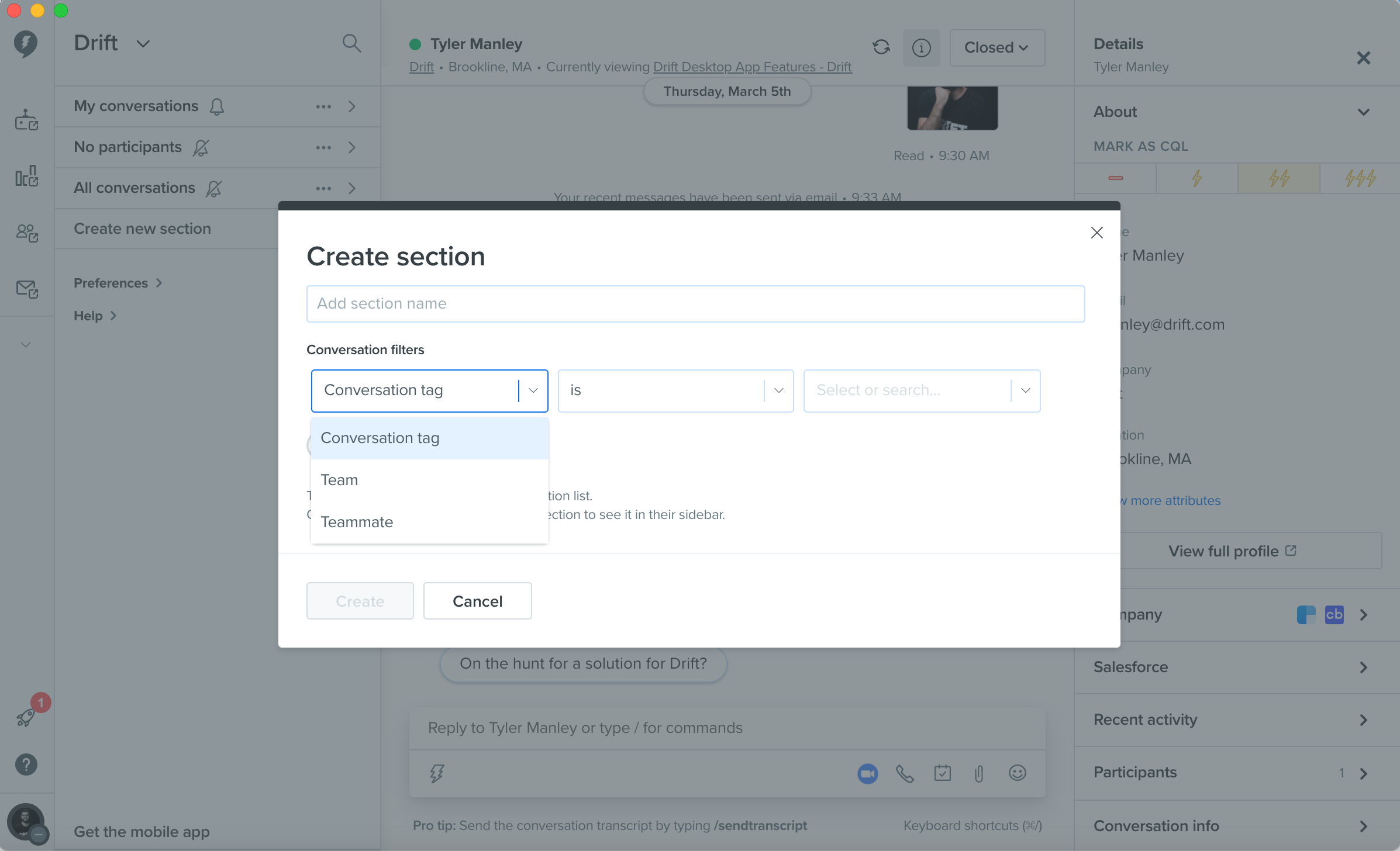Click View full profile button
1400x851 pixels.
1233,551
